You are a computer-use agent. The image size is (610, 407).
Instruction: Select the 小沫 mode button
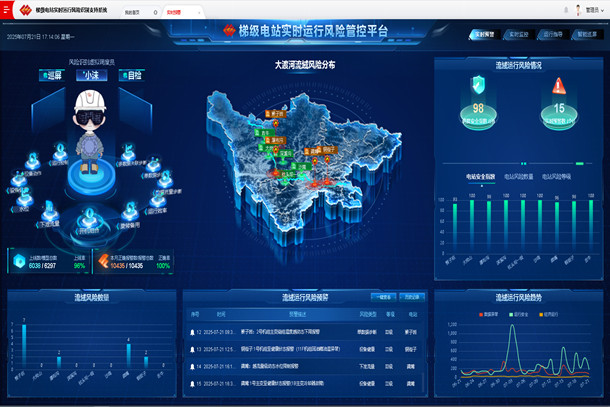pos(90,75)
